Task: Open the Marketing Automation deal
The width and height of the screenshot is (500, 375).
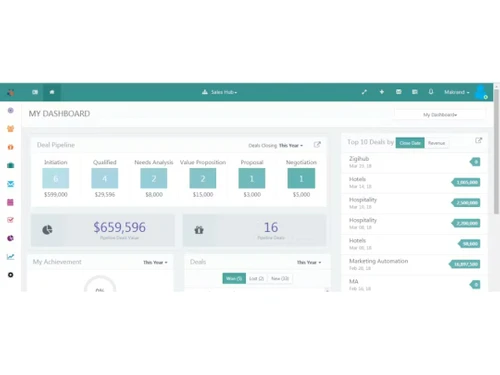Action: (x=414, y=264)
